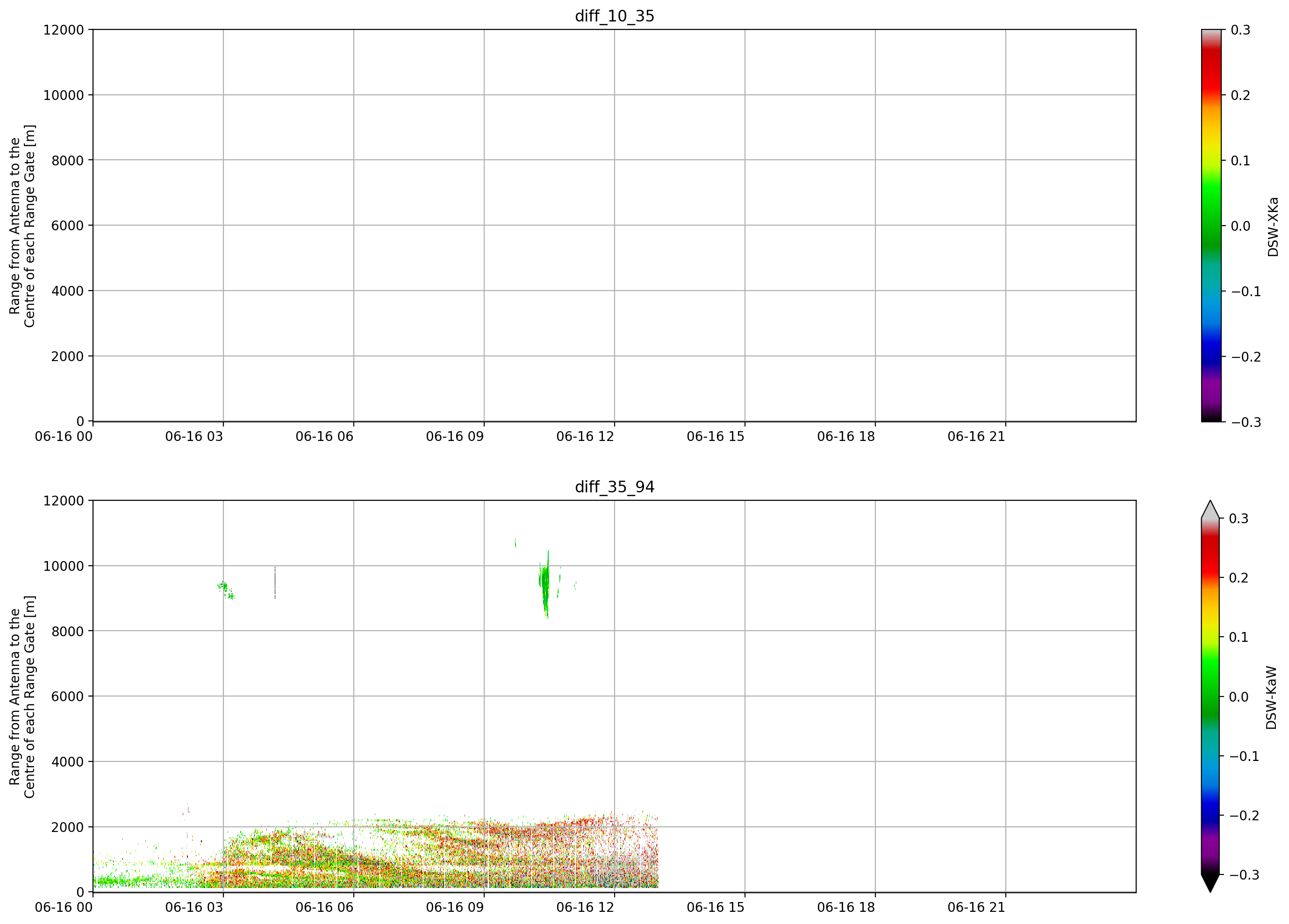Click 06-16 09 x-tick label under diff_10_35
The image size is (1289, 924).
point(455,436)
